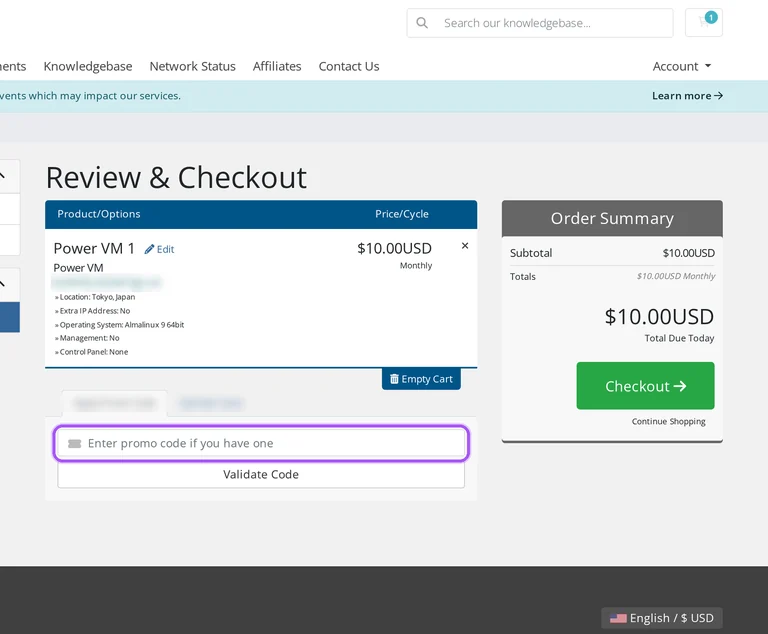Open the Knowledgebase menu item
The width and height of the screenshot is (768, 634).
coord(88,66)
